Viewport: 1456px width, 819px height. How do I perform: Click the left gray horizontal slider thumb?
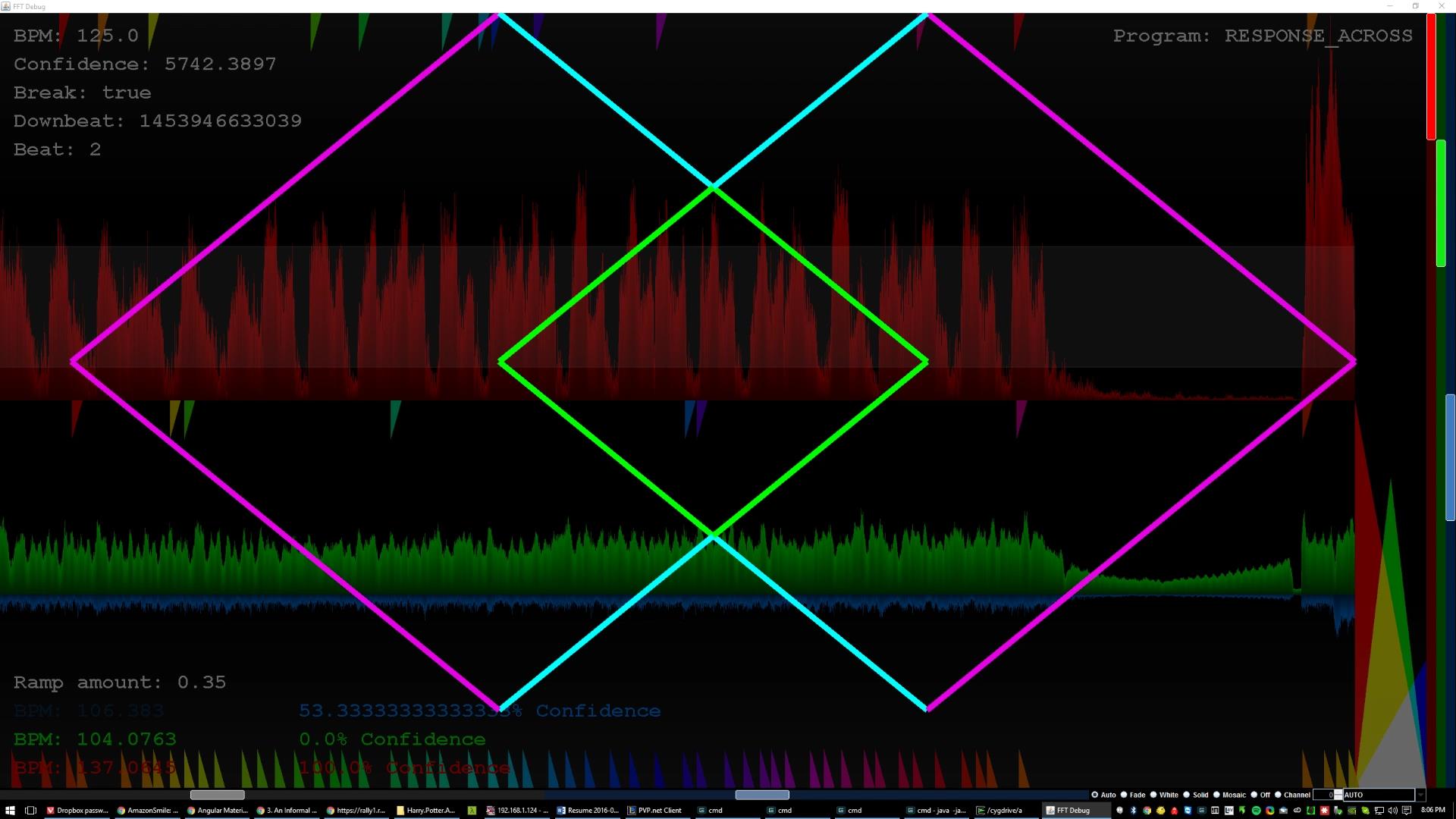(217, 795)
